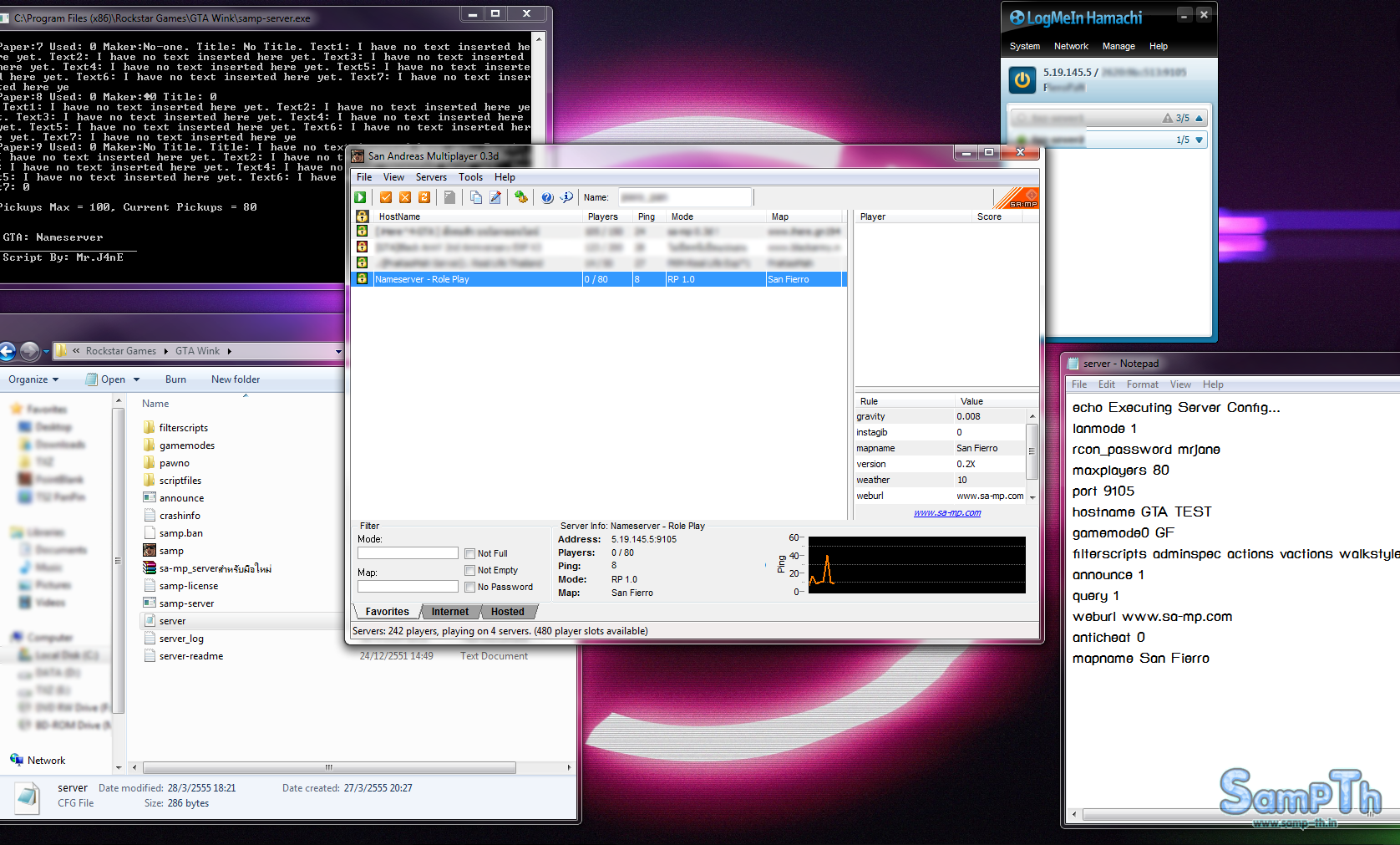Click lock icon of Nameserver row
The width and height of the screenshot is (1400, 845).
click(362, 278)
